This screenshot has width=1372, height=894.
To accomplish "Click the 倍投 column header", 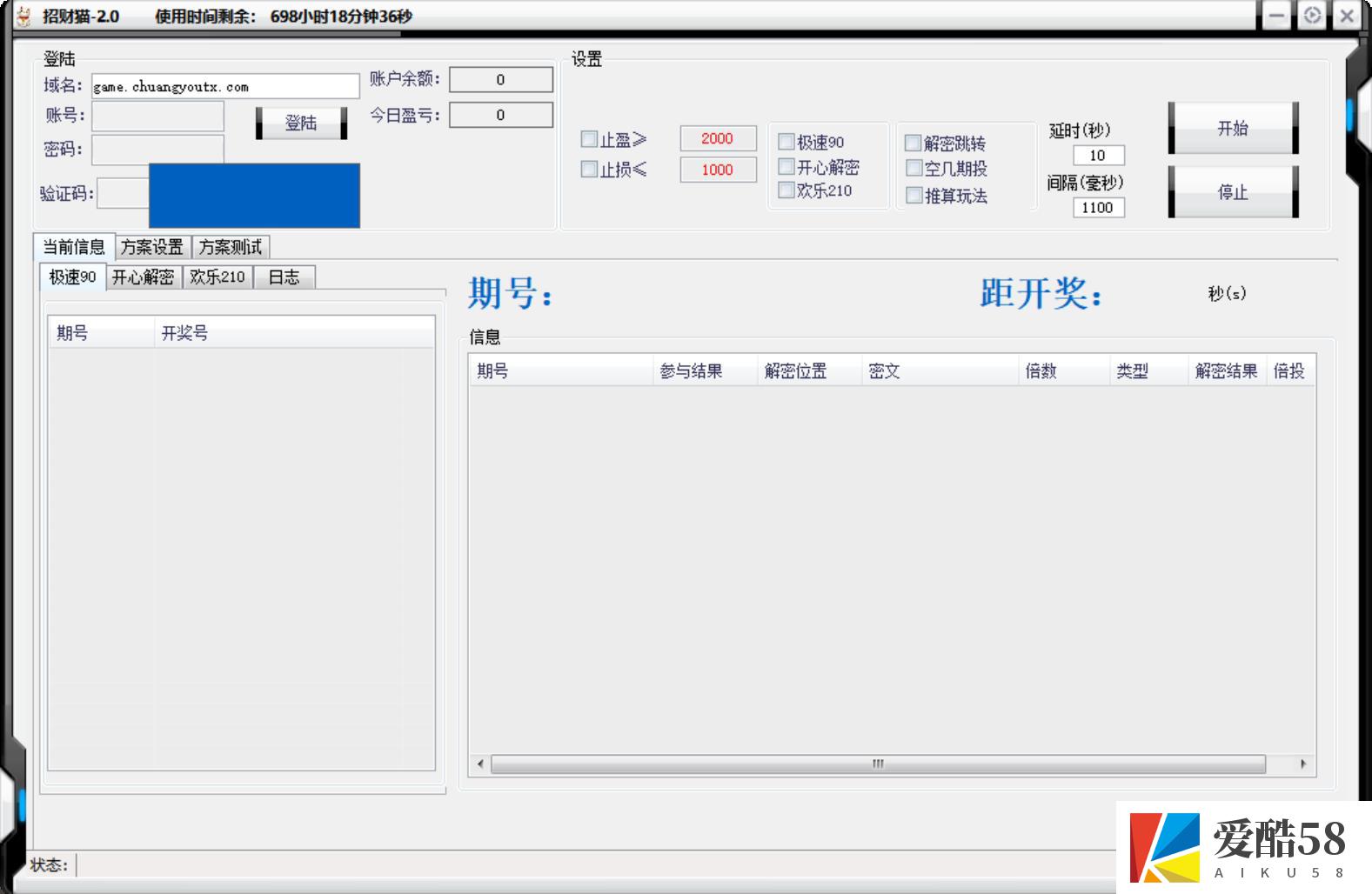I will tap(1290, 370).
